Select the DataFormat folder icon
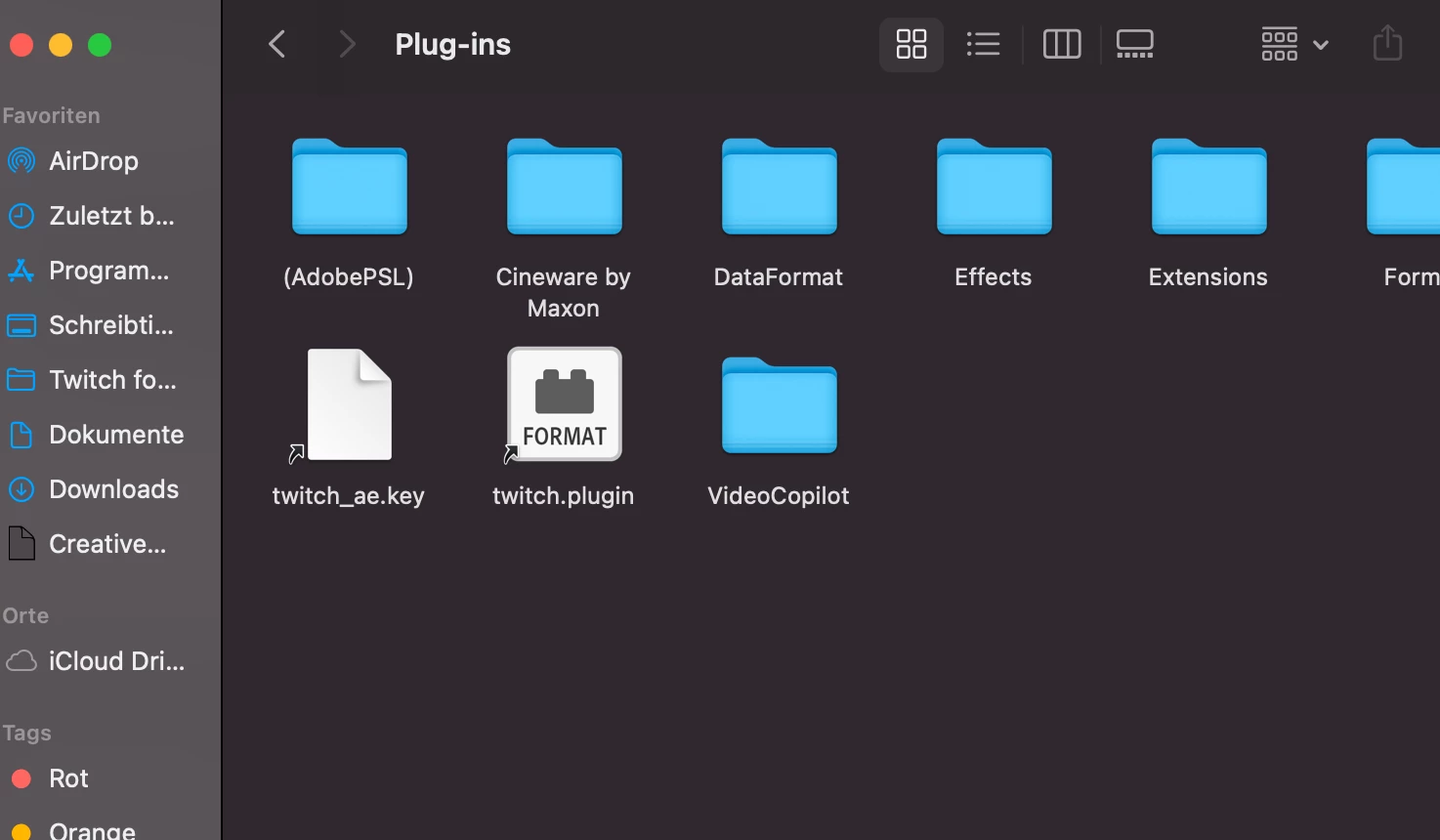Viewport: 1440px width, 840px height. coord(780,187)
